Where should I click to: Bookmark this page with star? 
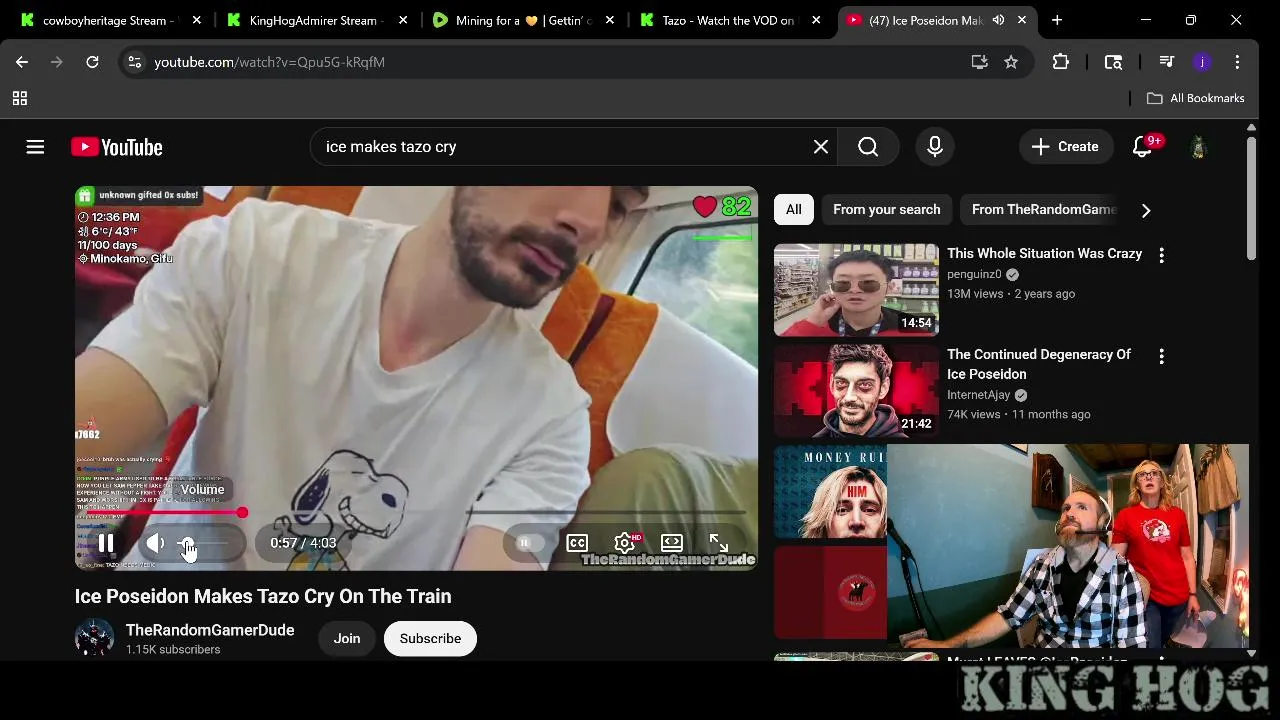1011,62
